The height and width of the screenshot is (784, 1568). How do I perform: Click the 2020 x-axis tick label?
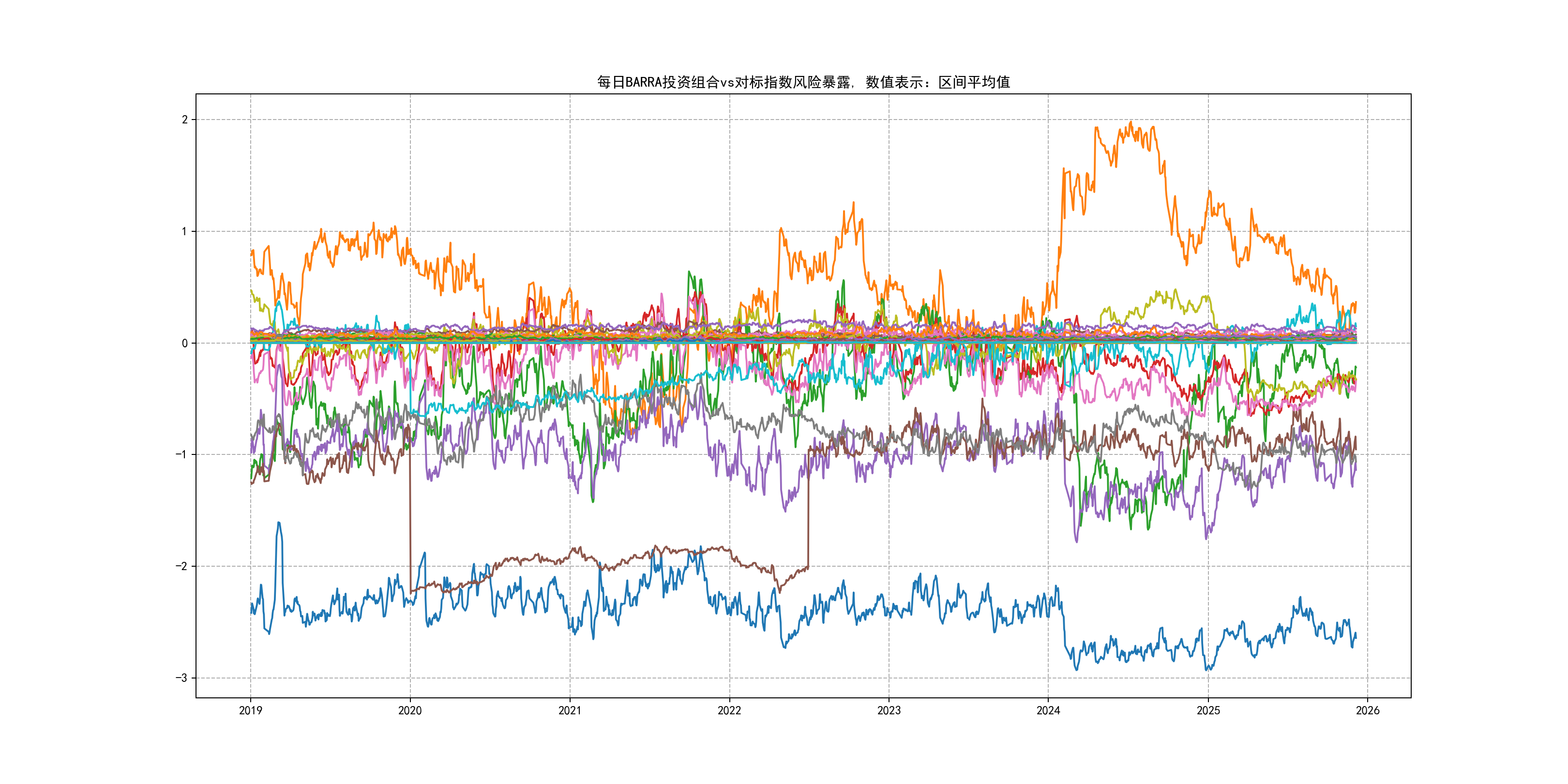pos(409,710)
